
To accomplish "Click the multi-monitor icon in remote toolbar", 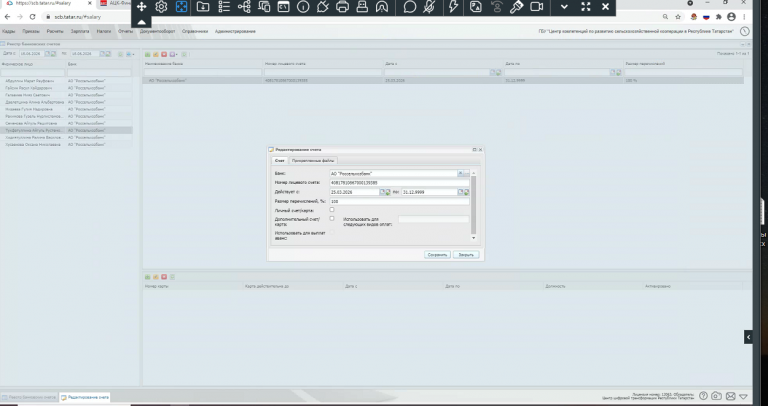I will 264,7.
